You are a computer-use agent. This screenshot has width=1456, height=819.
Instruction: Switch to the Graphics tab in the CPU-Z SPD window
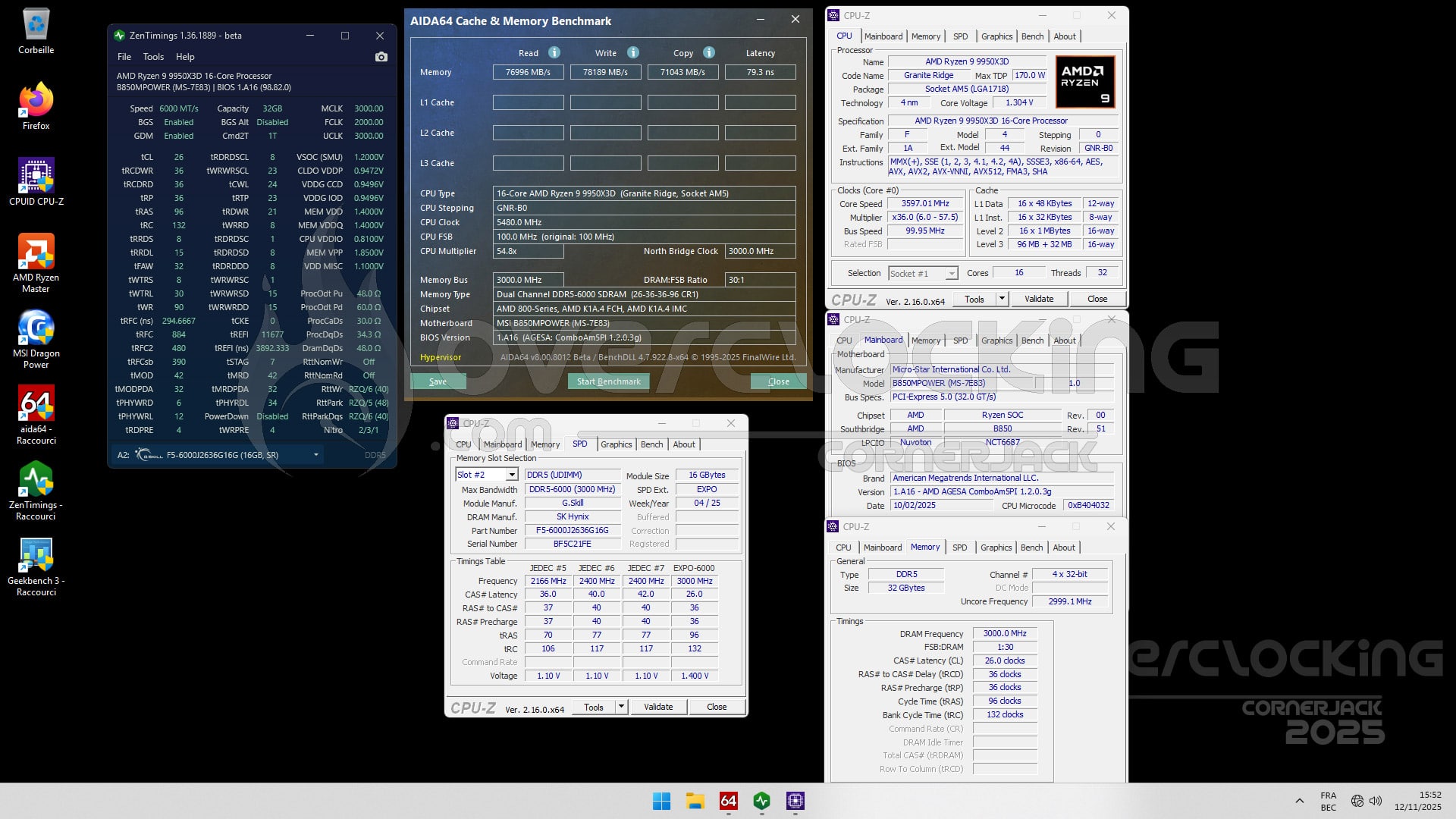point(616,444)
